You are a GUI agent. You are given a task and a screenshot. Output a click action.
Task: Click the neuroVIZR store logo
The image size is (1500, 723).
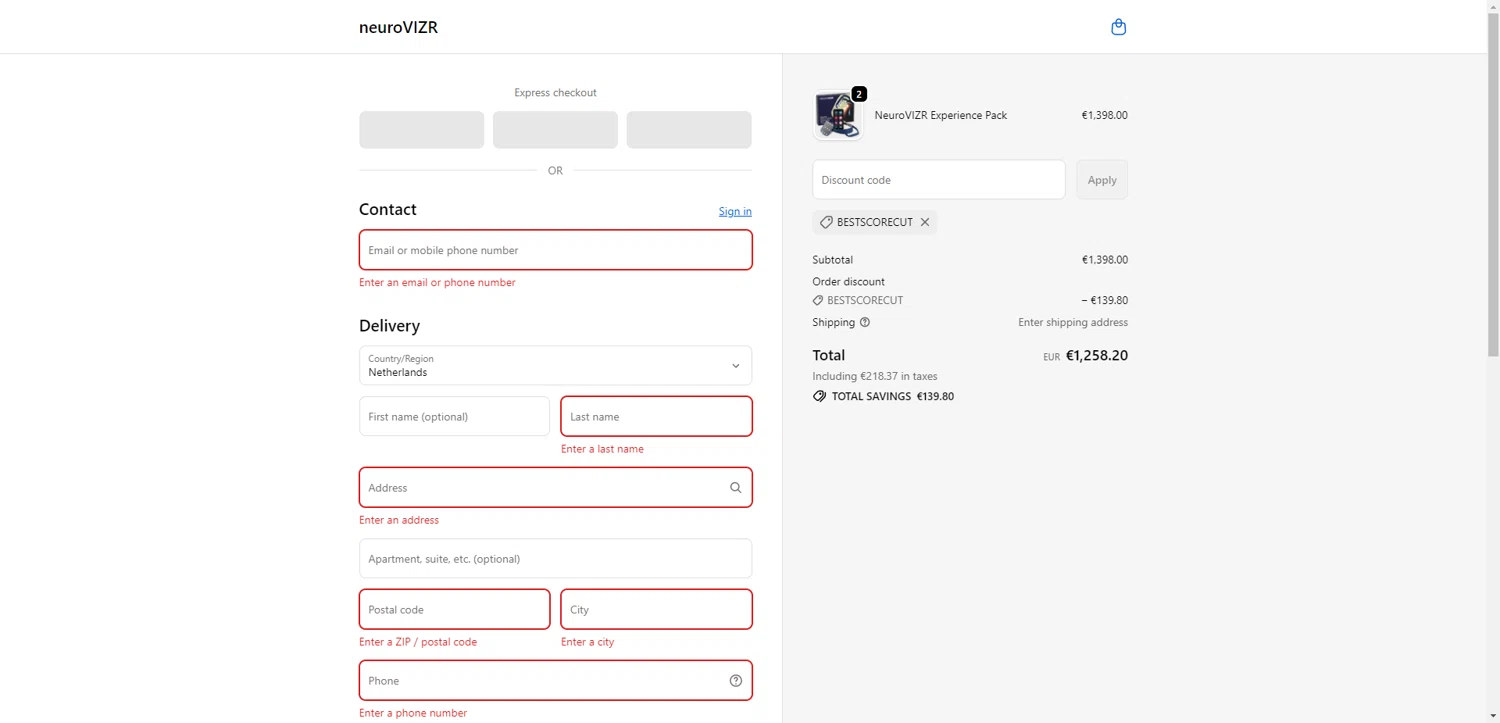(x=398, y=27)
